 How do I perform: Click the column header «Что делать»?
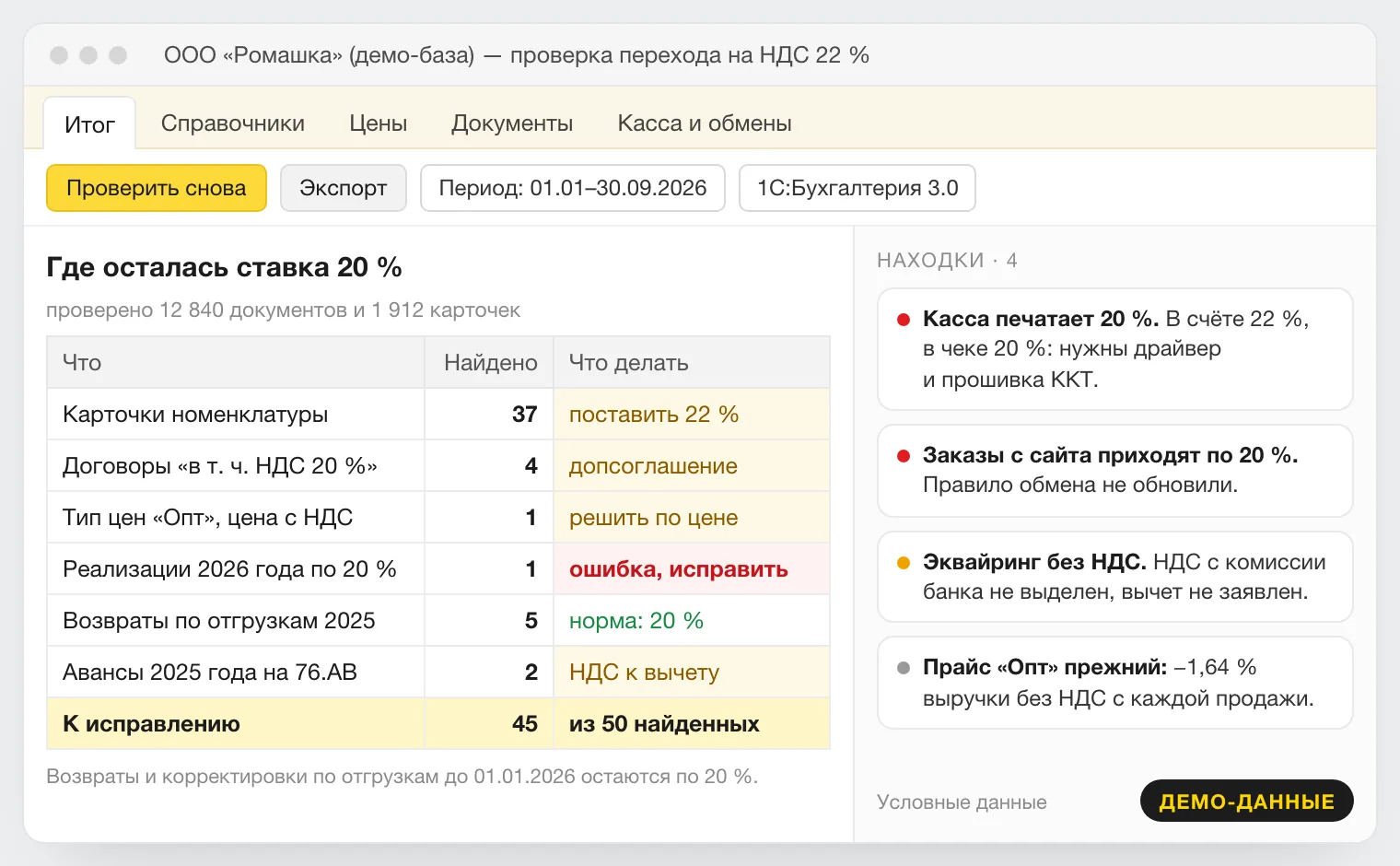point(628,363)
